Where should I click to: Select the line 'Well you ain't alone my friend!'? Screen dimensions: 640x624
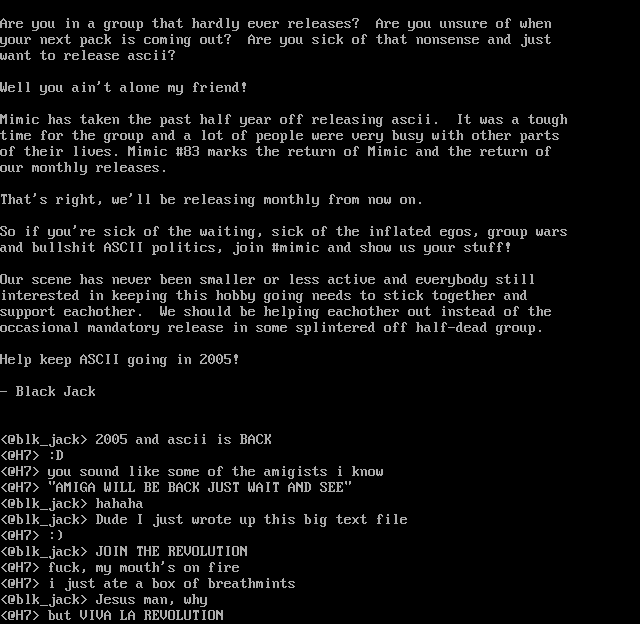click(124, 87)
